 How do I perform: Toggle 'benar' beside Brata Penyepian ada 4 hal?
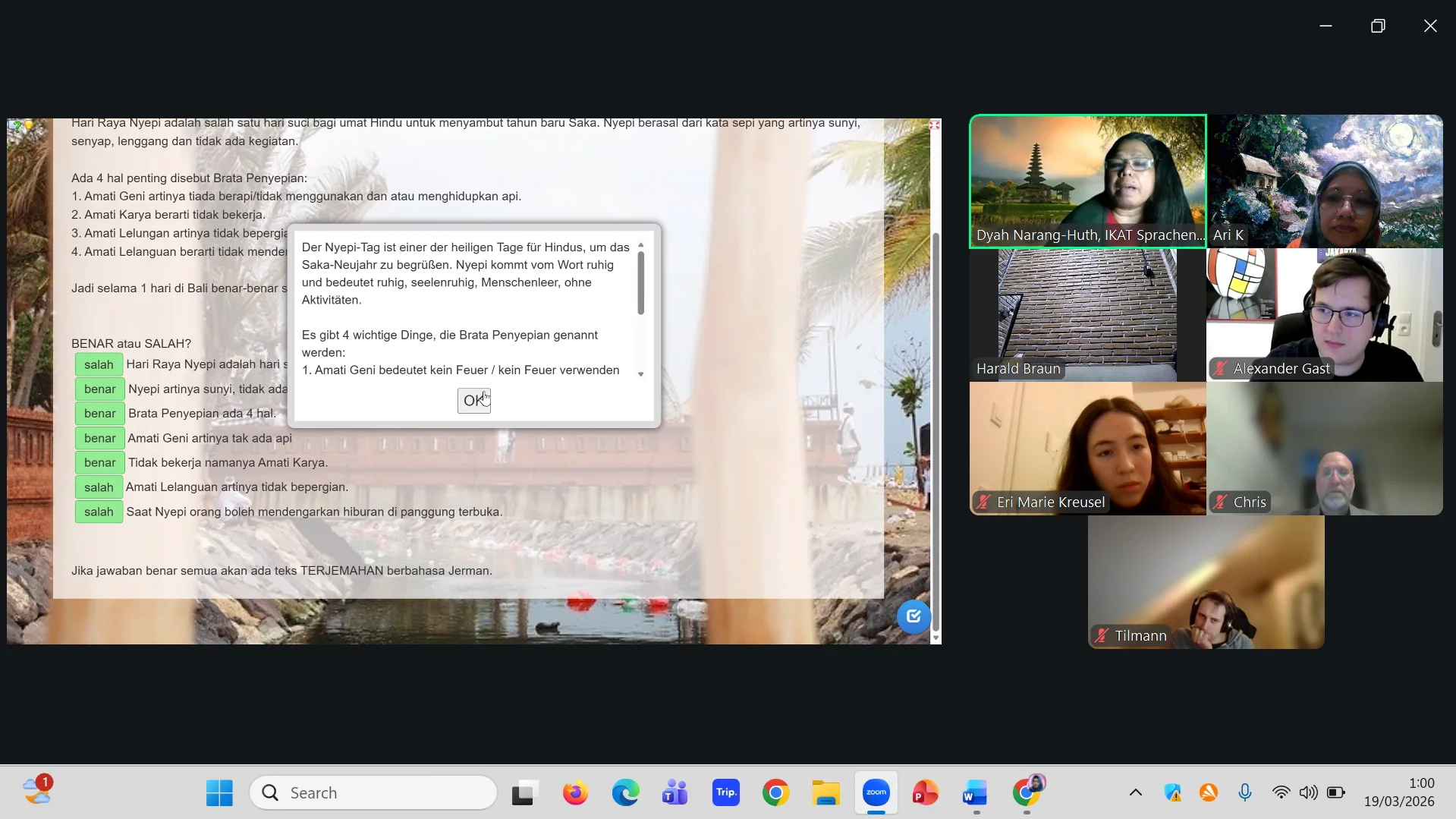[99, 414]
